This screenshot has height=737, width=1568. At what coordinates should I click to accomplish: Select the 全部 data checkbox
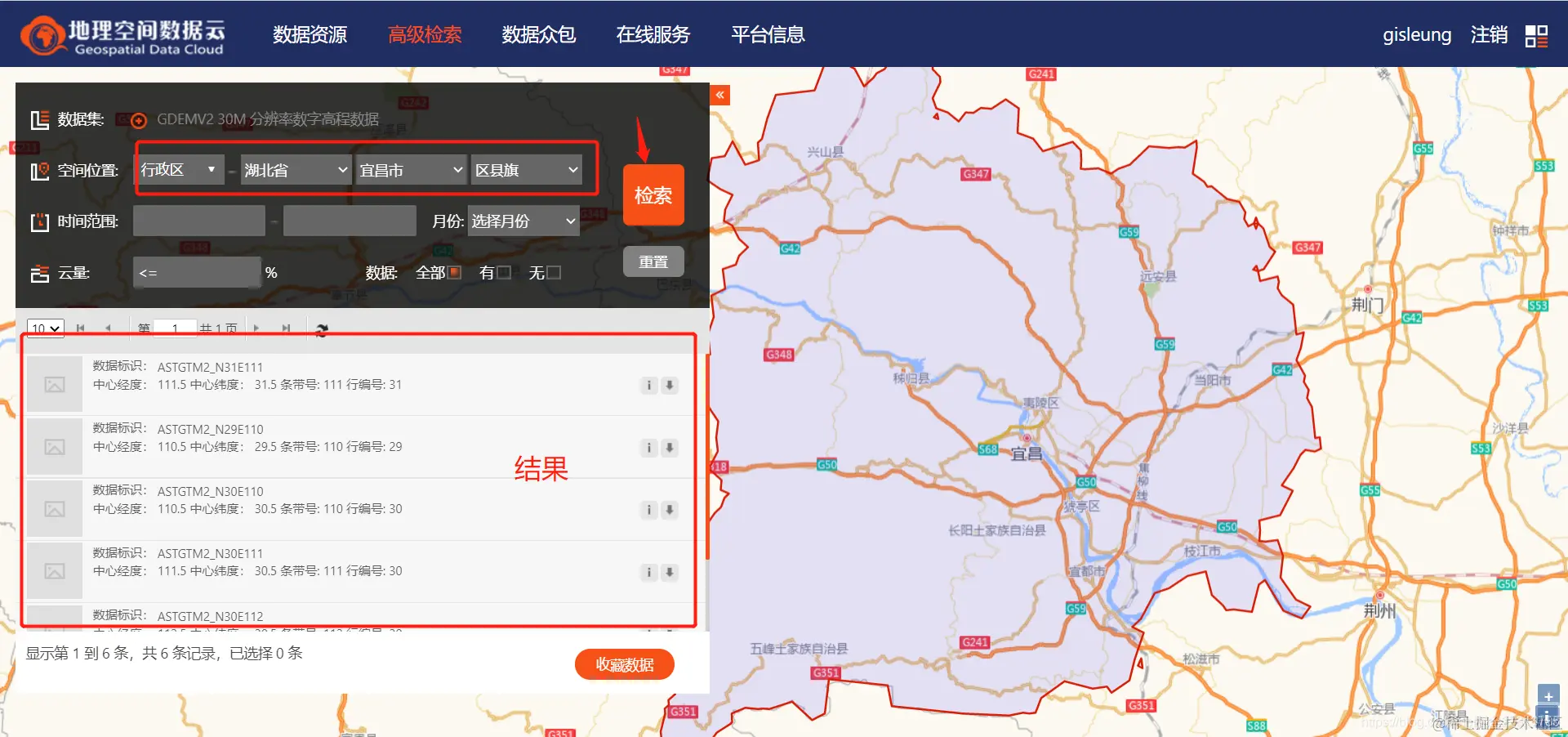tap(456, 272)
